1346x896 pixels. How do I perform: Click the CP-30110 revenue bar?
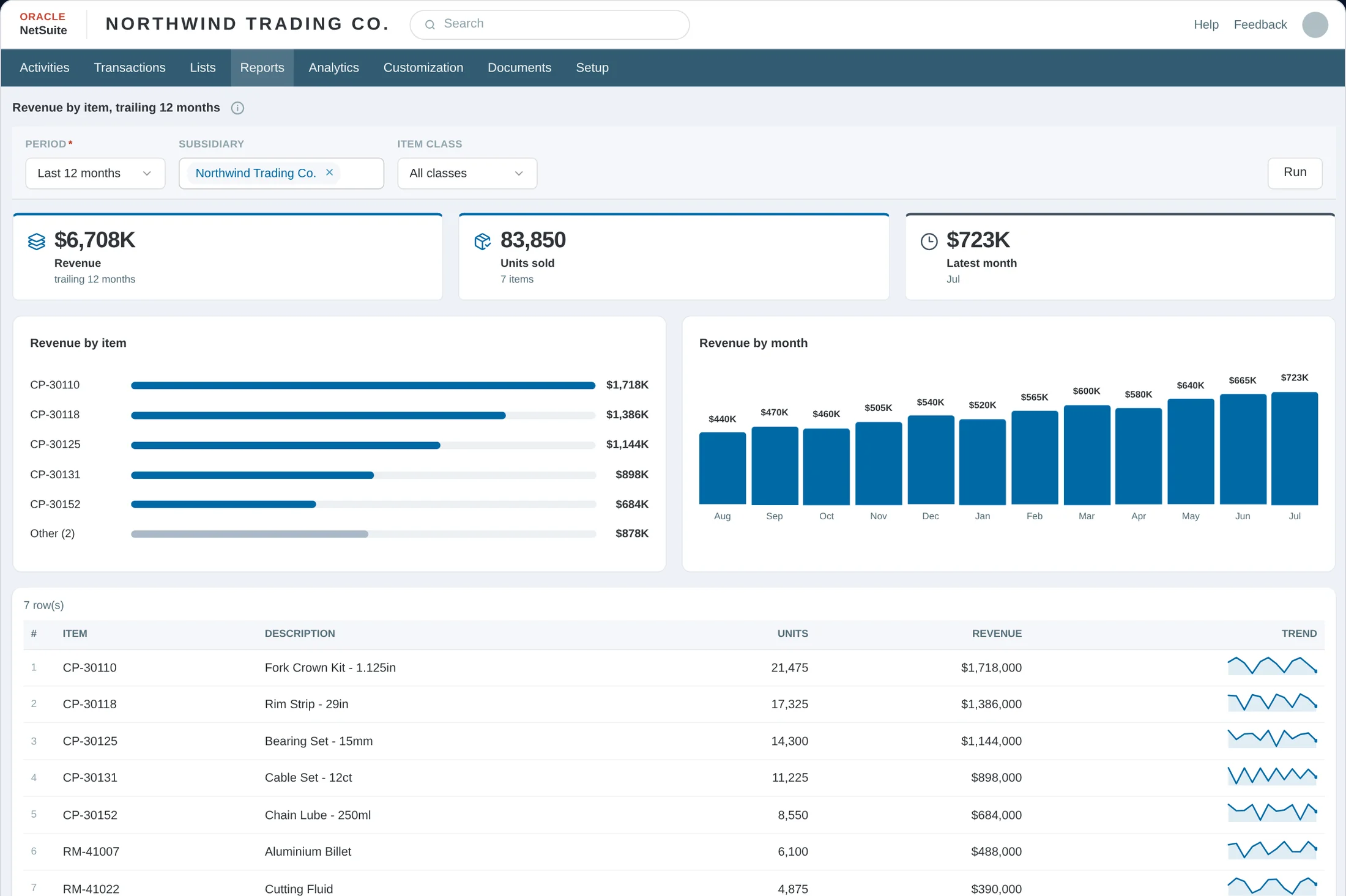[363, 385]
